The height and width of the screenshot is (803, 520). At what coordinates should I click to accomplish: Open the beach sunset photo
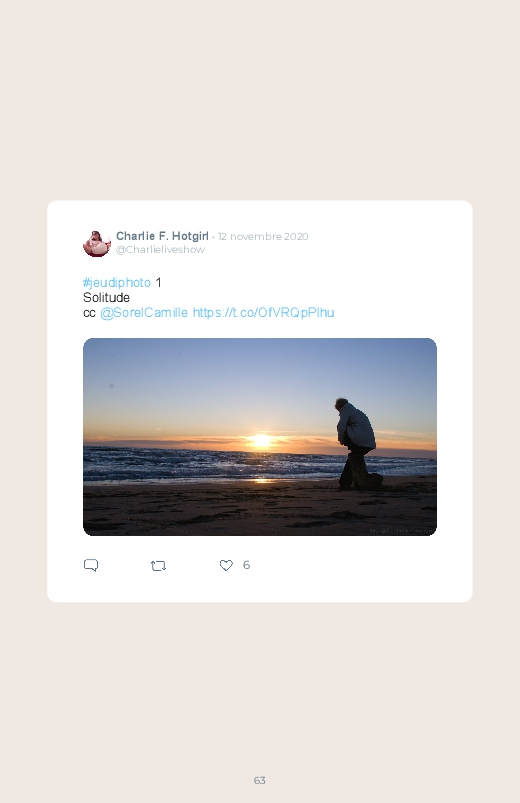pos(260,437)
